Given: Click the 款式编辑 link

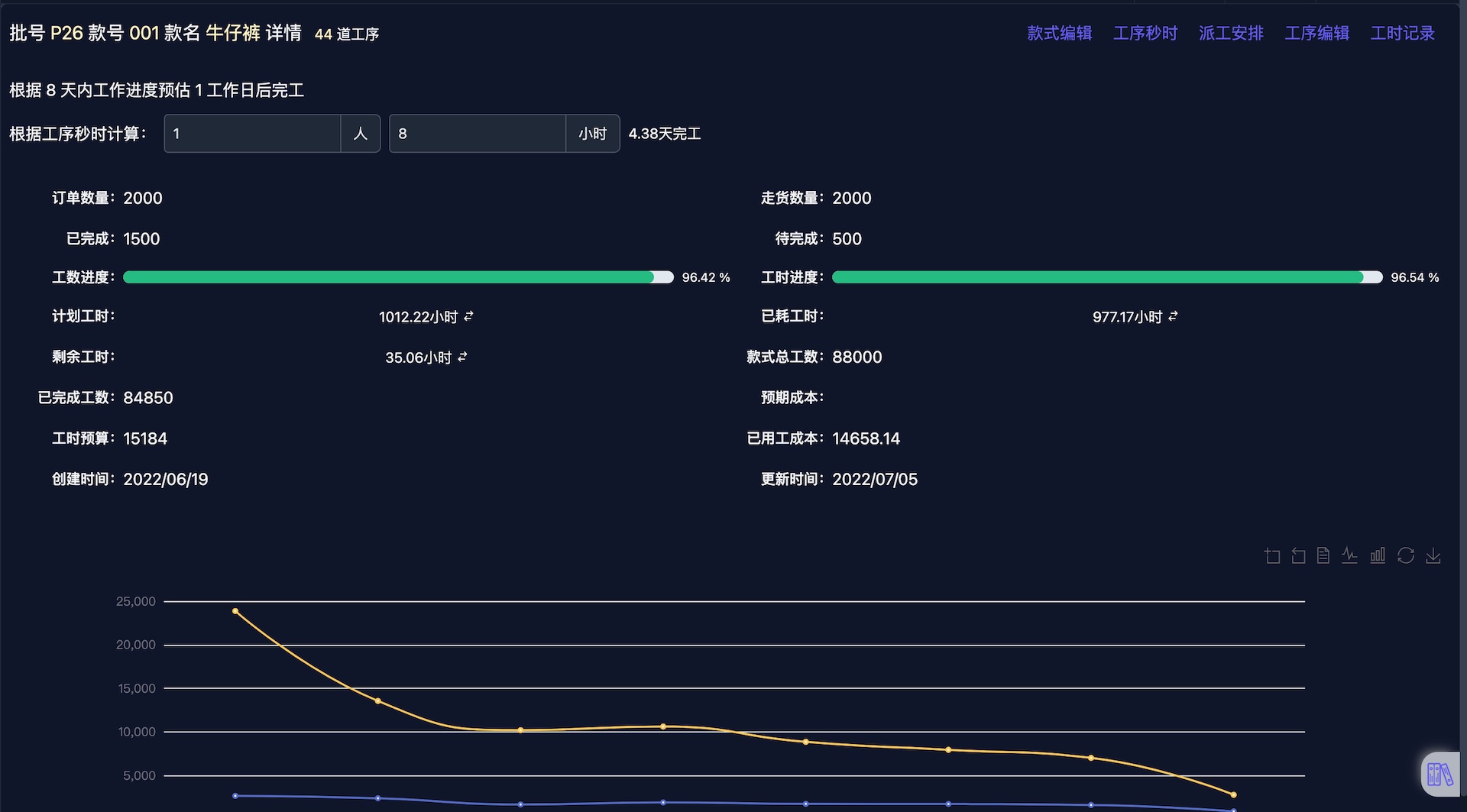Looking at the screenshot, I should (1059, 33).
